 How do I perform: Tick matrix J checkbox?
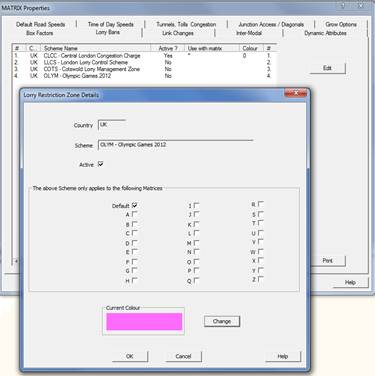coord(196,214)
